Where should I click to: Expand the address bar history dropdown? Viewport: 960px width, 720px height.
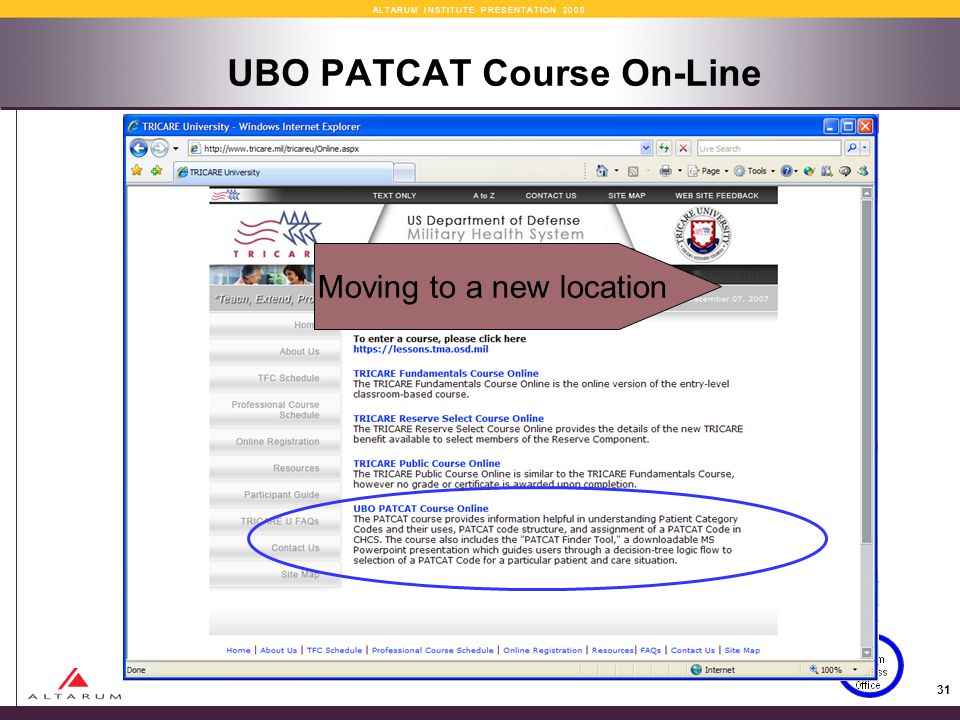coord(646,148)
